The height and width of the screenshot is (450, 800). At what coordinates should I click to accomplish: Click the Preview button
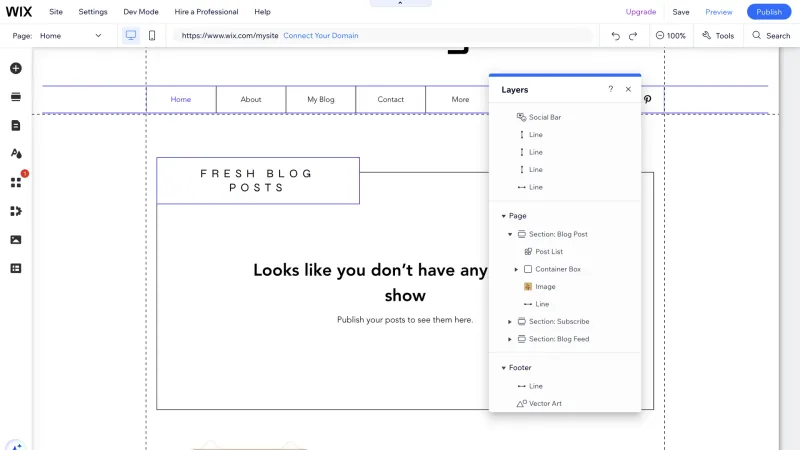coord(719,12)
